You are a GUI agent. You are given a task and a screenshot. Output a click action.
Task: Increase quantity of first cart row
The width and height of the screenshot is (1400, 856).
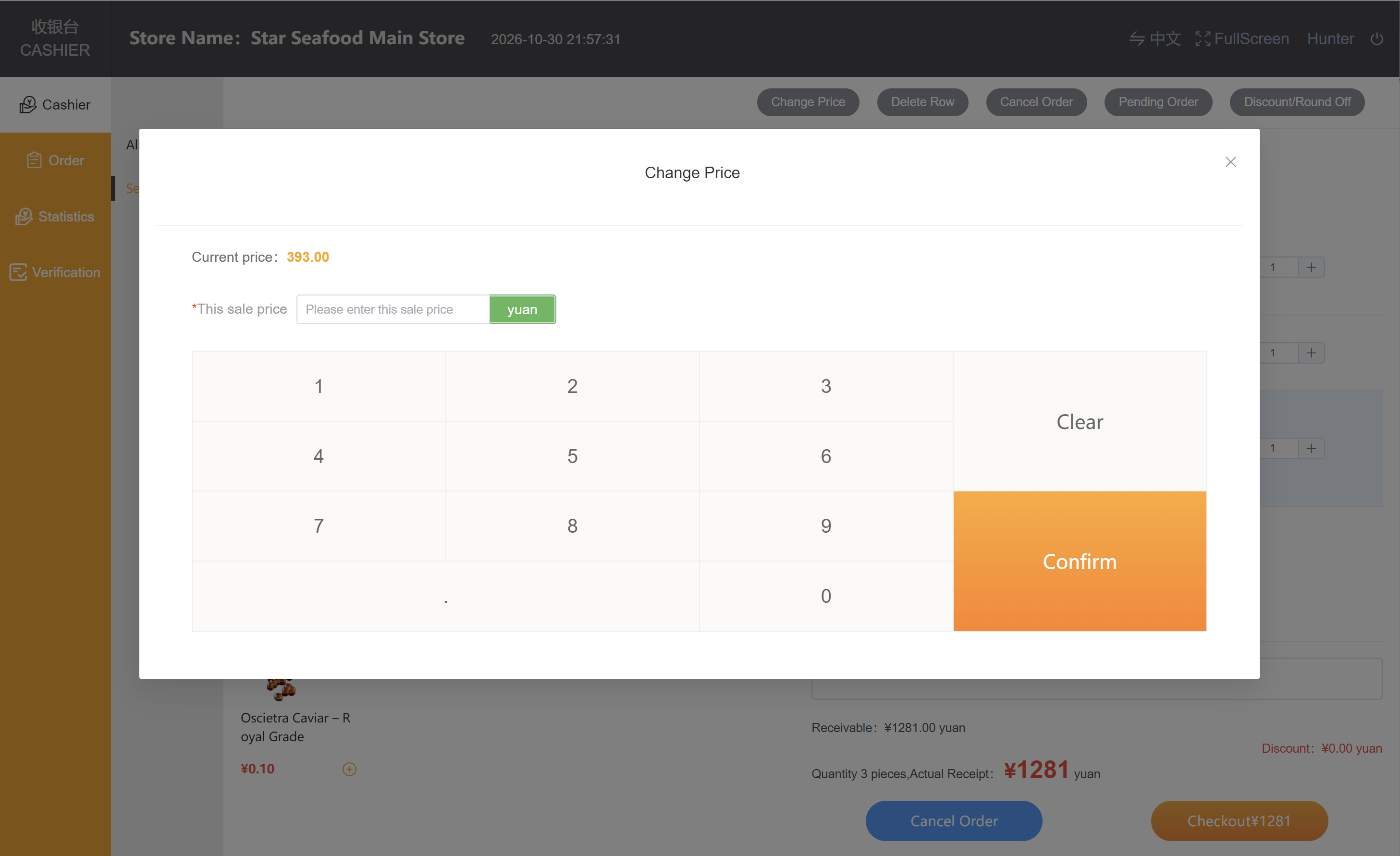pos(1312,268)
